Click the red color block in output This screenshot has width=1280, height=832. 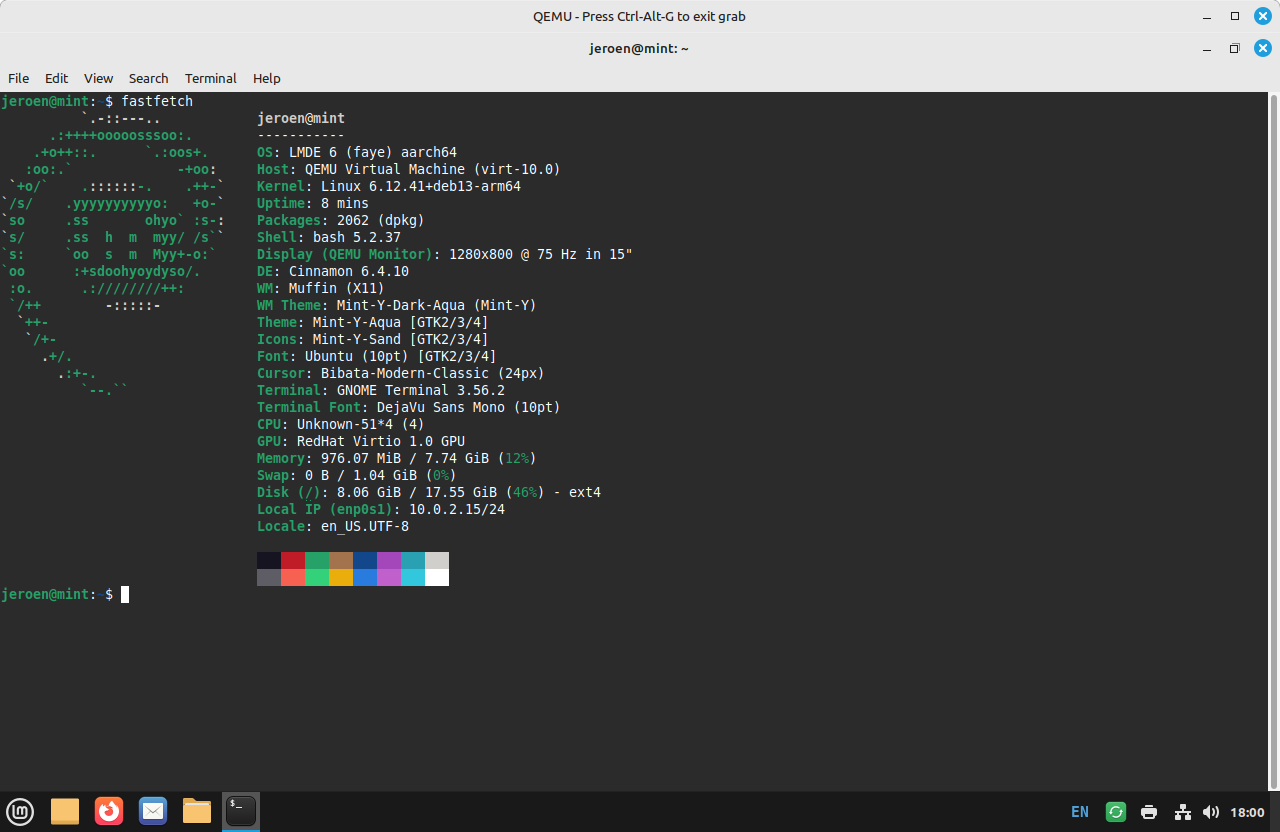(293, 560)
